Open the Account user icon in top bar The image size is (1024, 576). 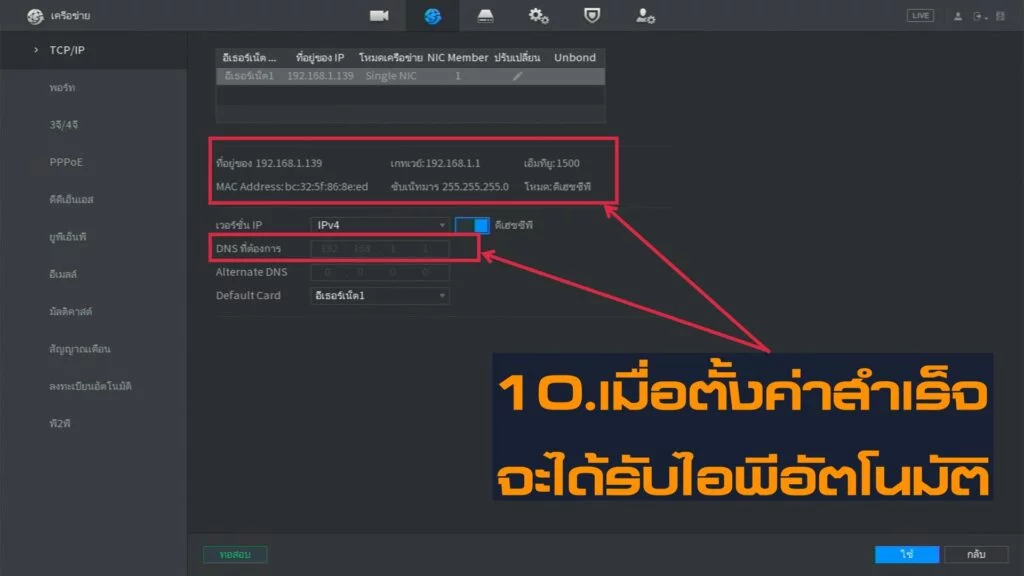[645, 15]
